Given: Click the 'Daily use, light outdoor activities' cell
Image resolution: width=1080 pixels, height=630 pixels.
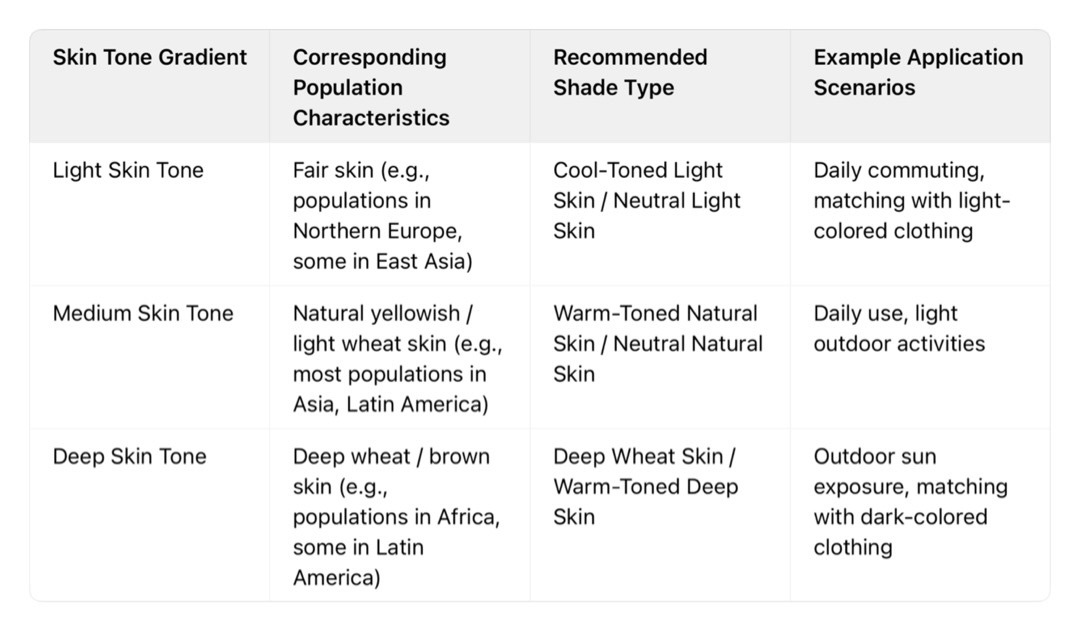Looking at the screenshot, I should (899, 328).
